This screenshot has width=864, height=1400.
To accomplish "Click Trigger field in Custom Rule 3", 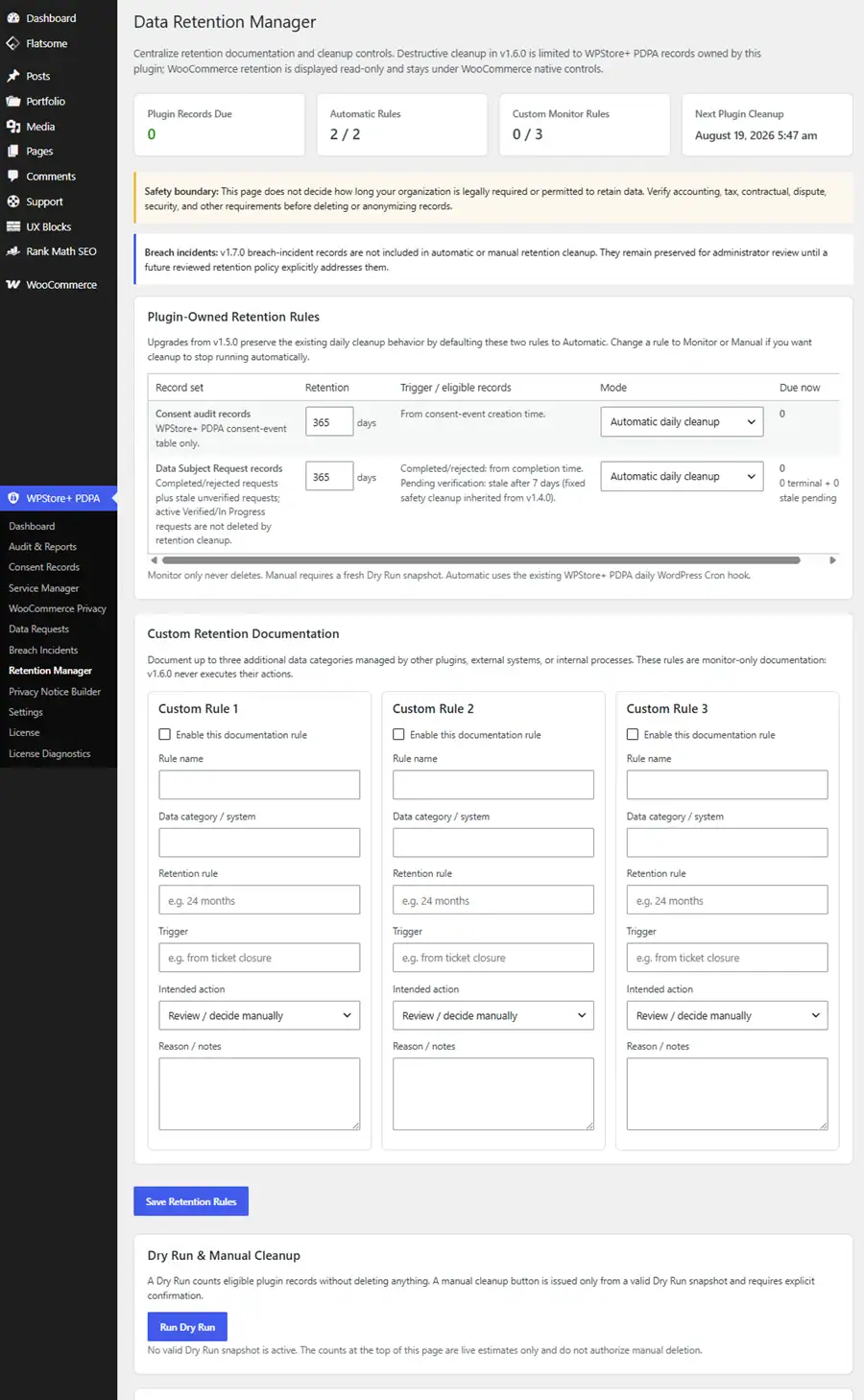I will pyautogui.click(x=727, y=958).
